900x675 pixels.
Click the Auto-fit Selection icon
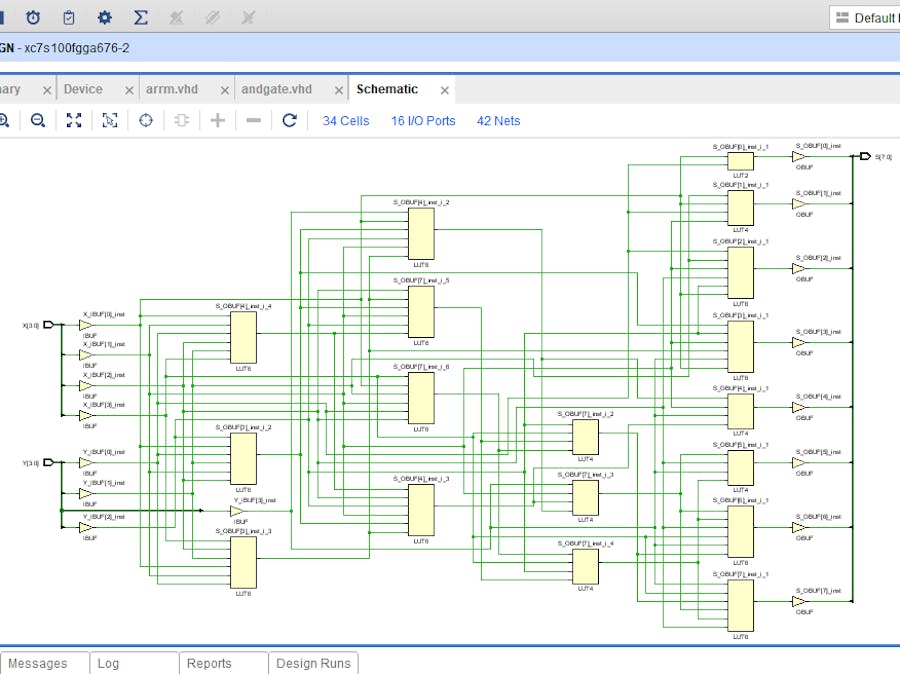[x=110, y=120]
